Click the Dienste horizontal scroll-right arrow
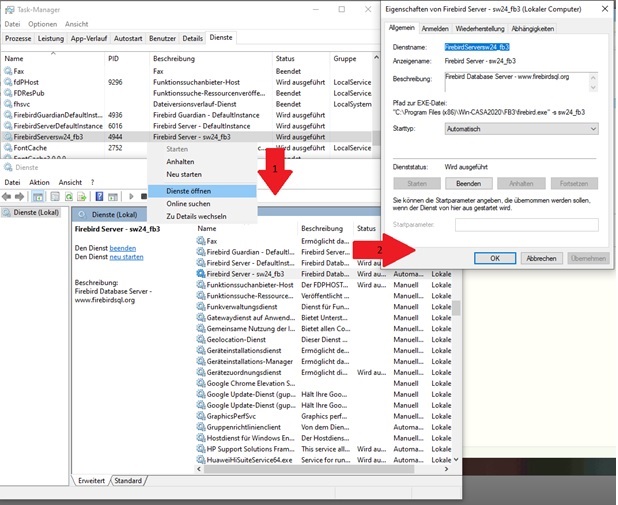The width and height of the screenshot is (618, 505). [446, 469]
